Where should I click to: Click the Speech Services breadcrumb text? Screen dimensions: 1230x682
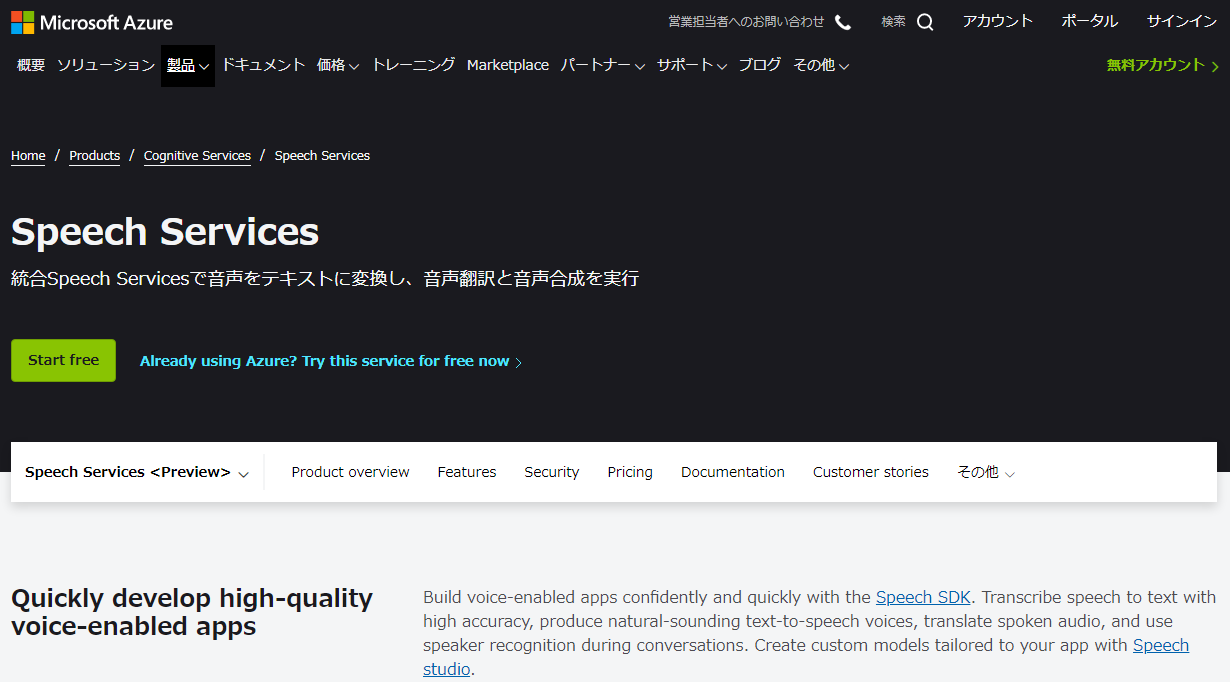[x=322, y=156]
